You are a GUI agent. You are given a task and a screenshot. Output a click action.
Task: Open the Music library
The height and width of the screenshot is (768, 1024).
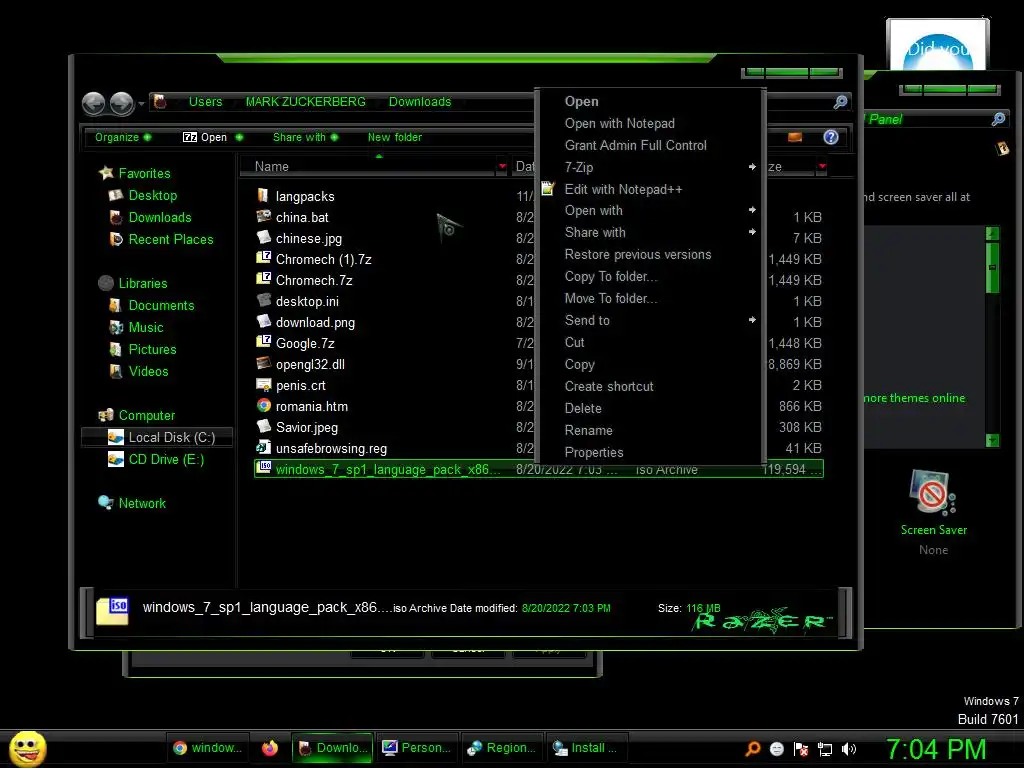point(136,328)
